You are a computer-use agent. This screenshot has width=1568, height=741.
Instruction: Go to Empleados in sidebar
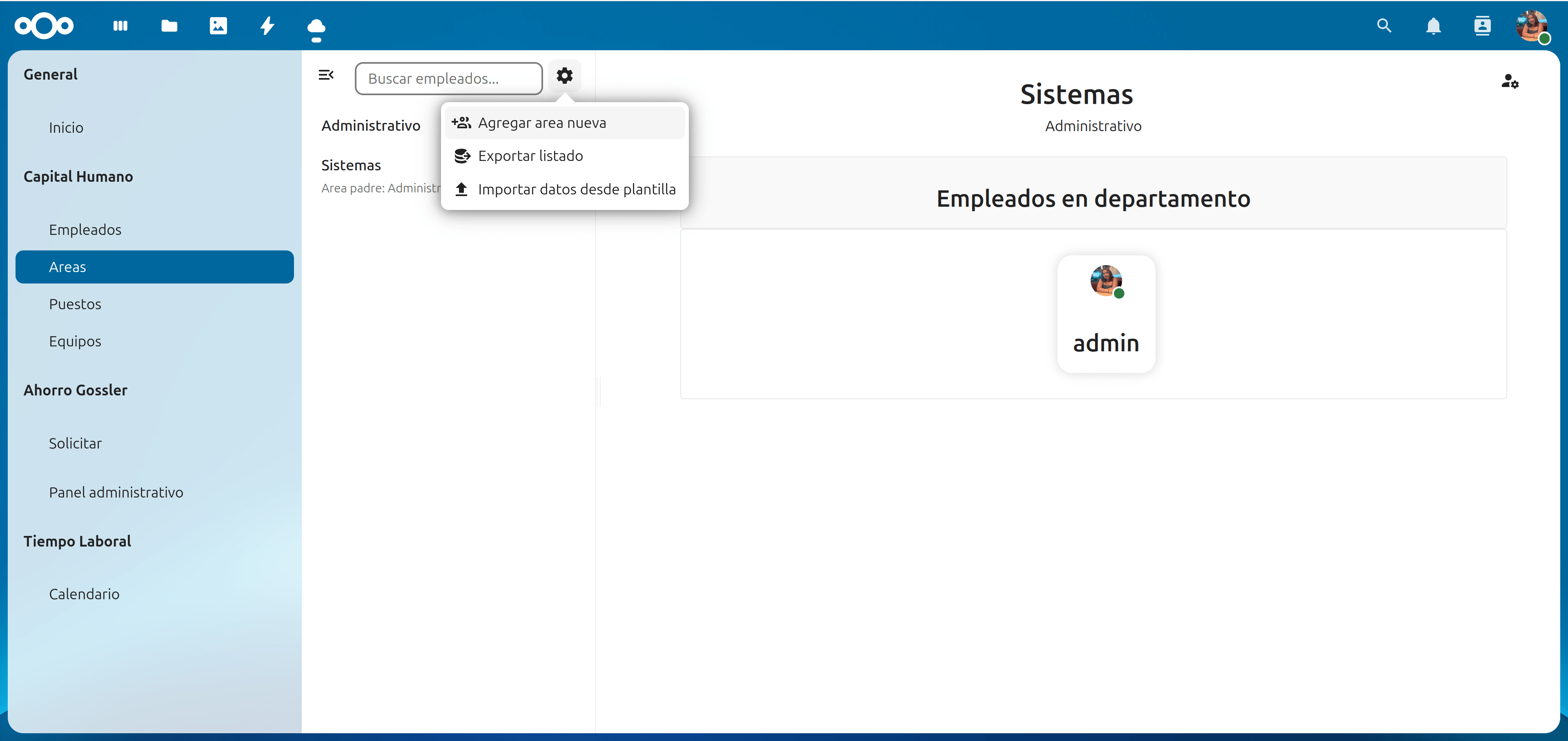85,230
